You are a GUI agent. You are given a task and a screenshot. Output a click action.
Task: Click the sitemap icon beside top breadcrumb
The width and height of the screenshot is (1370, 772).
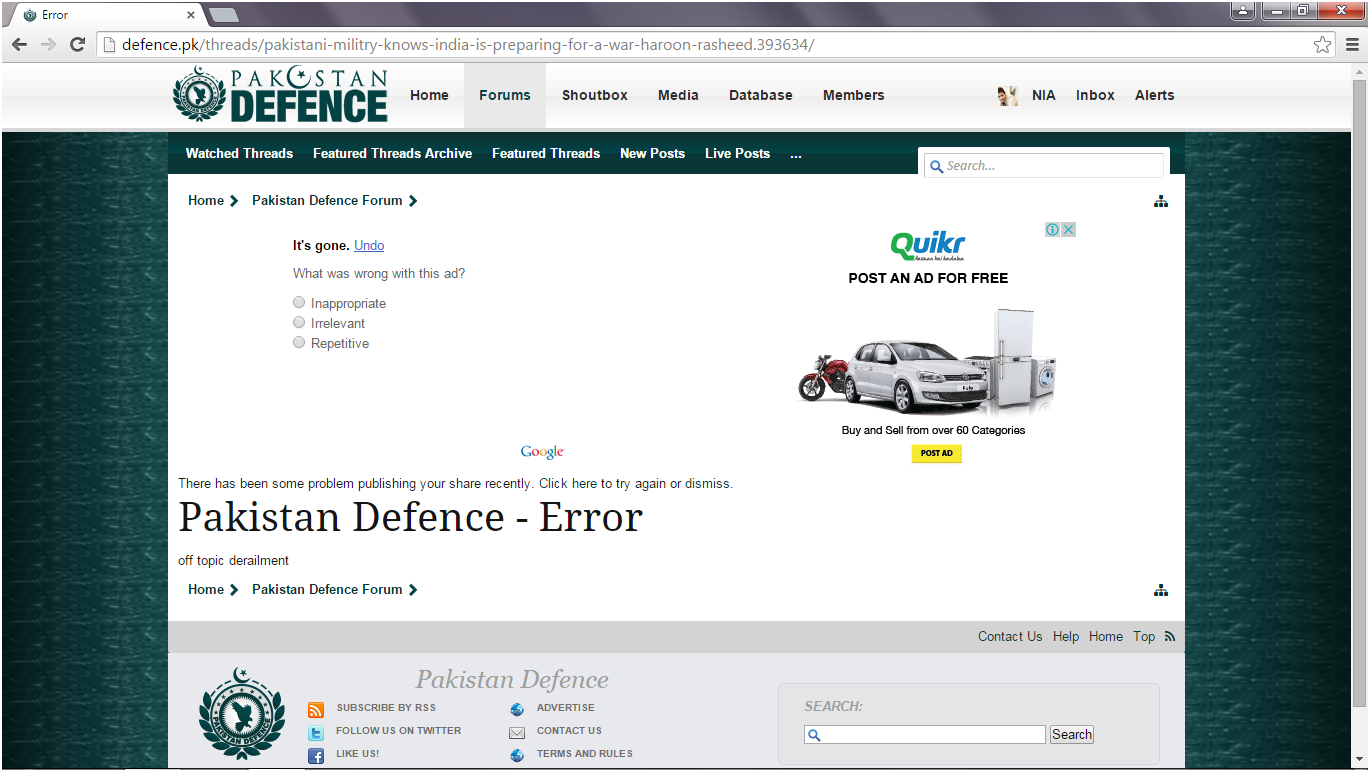1160,201
